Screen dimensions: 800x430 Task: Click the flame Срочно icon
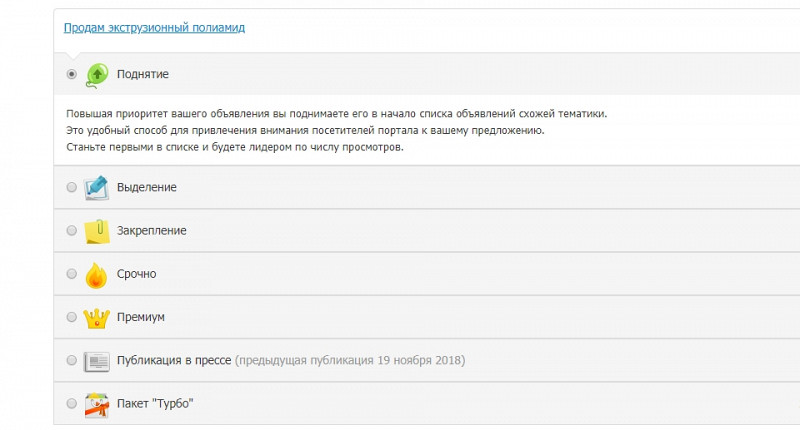point(96,275)
